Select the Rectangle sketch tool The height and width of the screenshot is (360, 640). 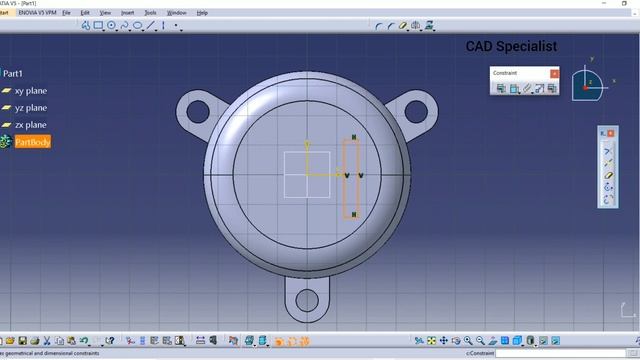click(x=98, y=26)
